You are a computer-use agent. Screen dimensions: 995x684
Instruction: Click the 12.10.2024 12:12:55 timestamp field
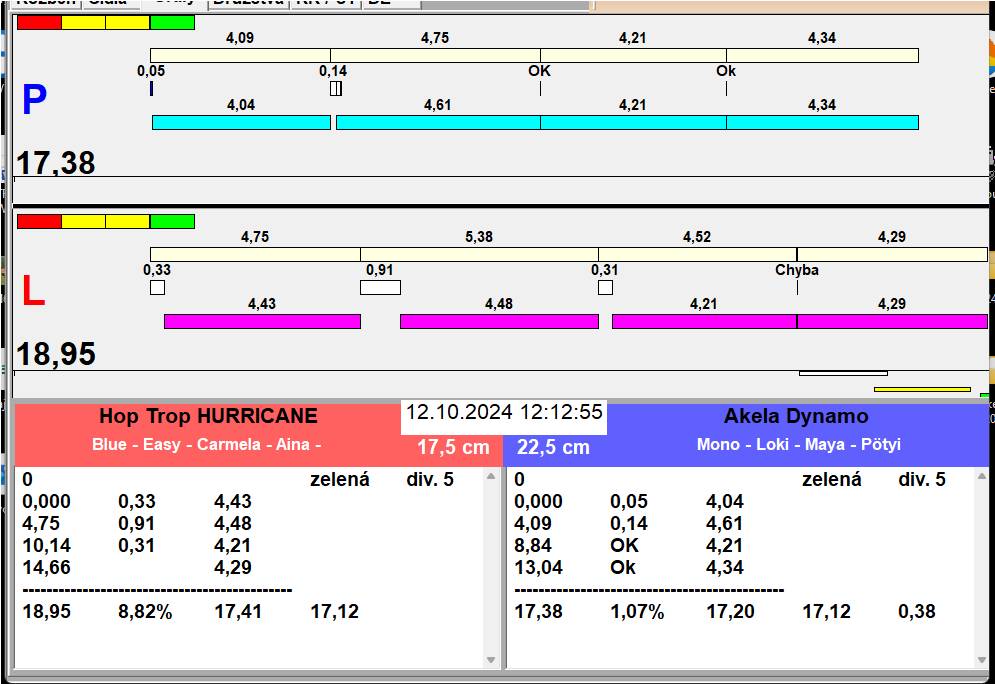click(x=504, y=413)
